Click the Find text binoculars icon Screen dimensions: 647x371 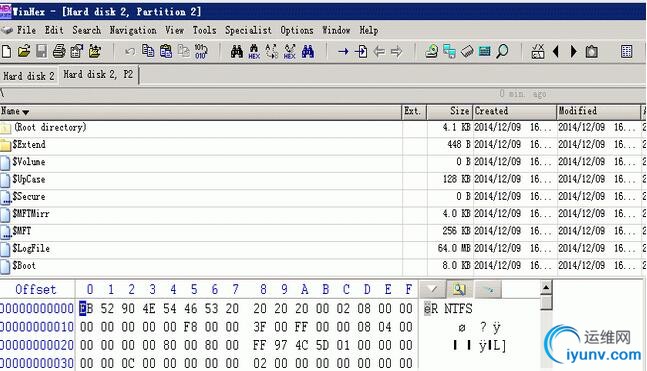(x=237, y=52)
